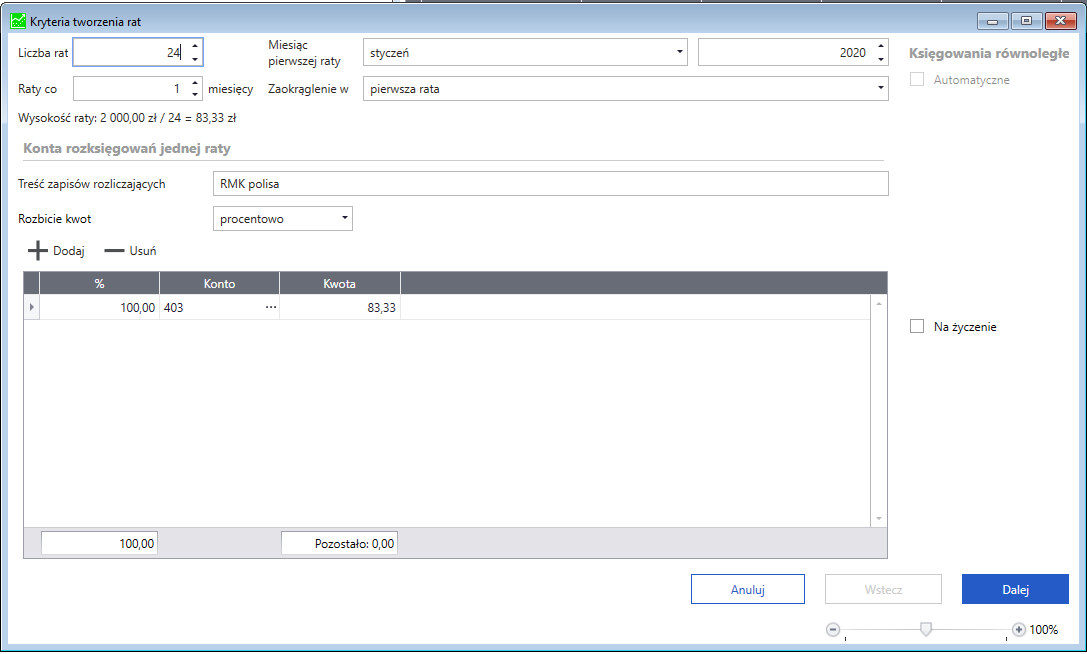Viewport: 1087px width, 654px height.
Task: Click the Kwota column header
Action: (x=339, y=283)
